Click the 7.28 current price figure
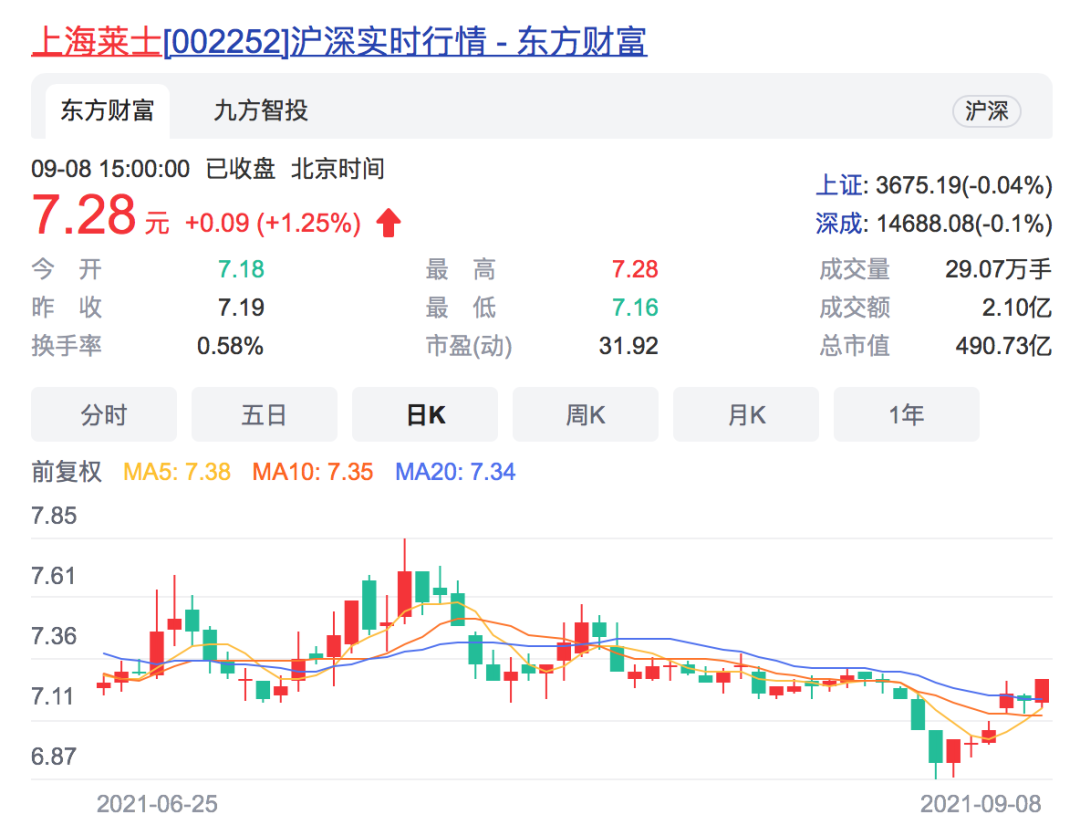 84,215
